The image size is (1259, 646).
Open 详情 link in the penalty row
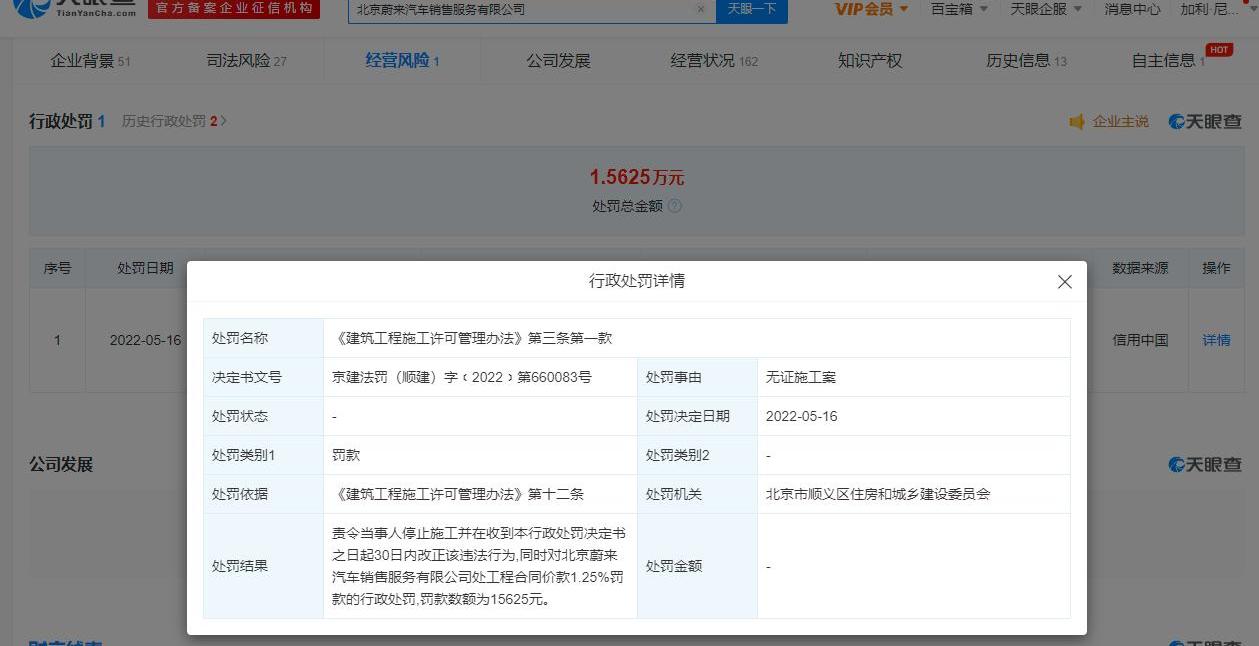point(1216,340)
